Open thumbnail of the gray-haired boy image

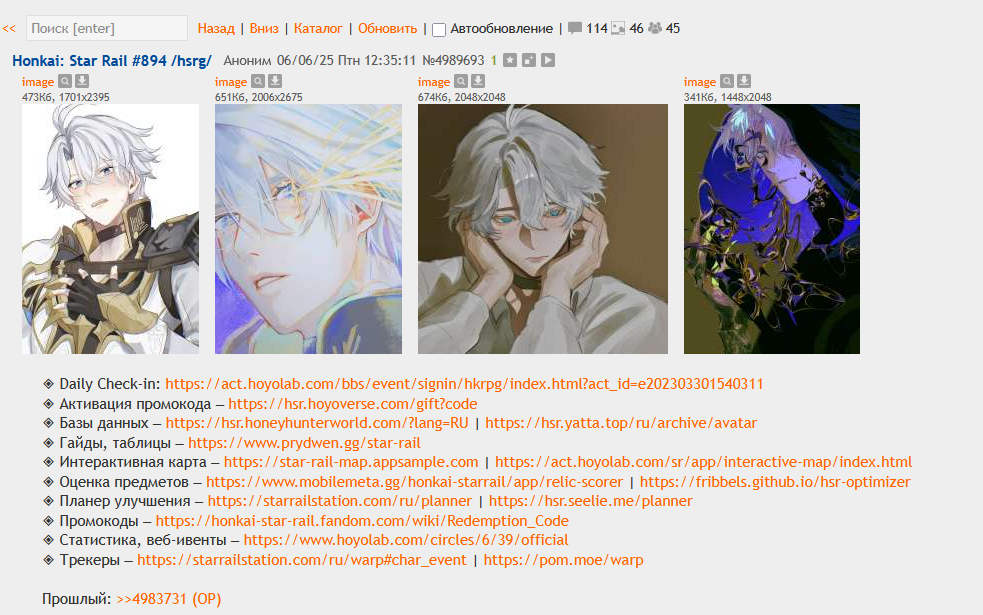pyautogui.click(x=543, y=229)
